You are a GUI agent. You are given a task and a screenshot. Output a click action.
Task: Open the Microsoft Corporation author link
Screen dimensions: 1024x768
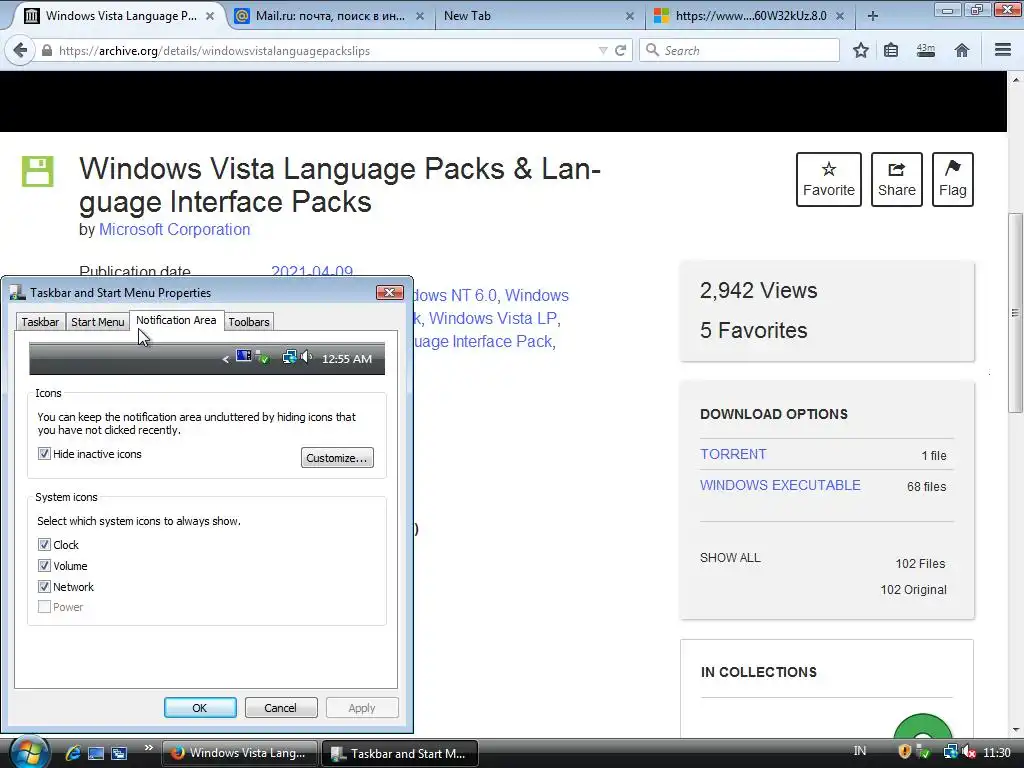174,229
